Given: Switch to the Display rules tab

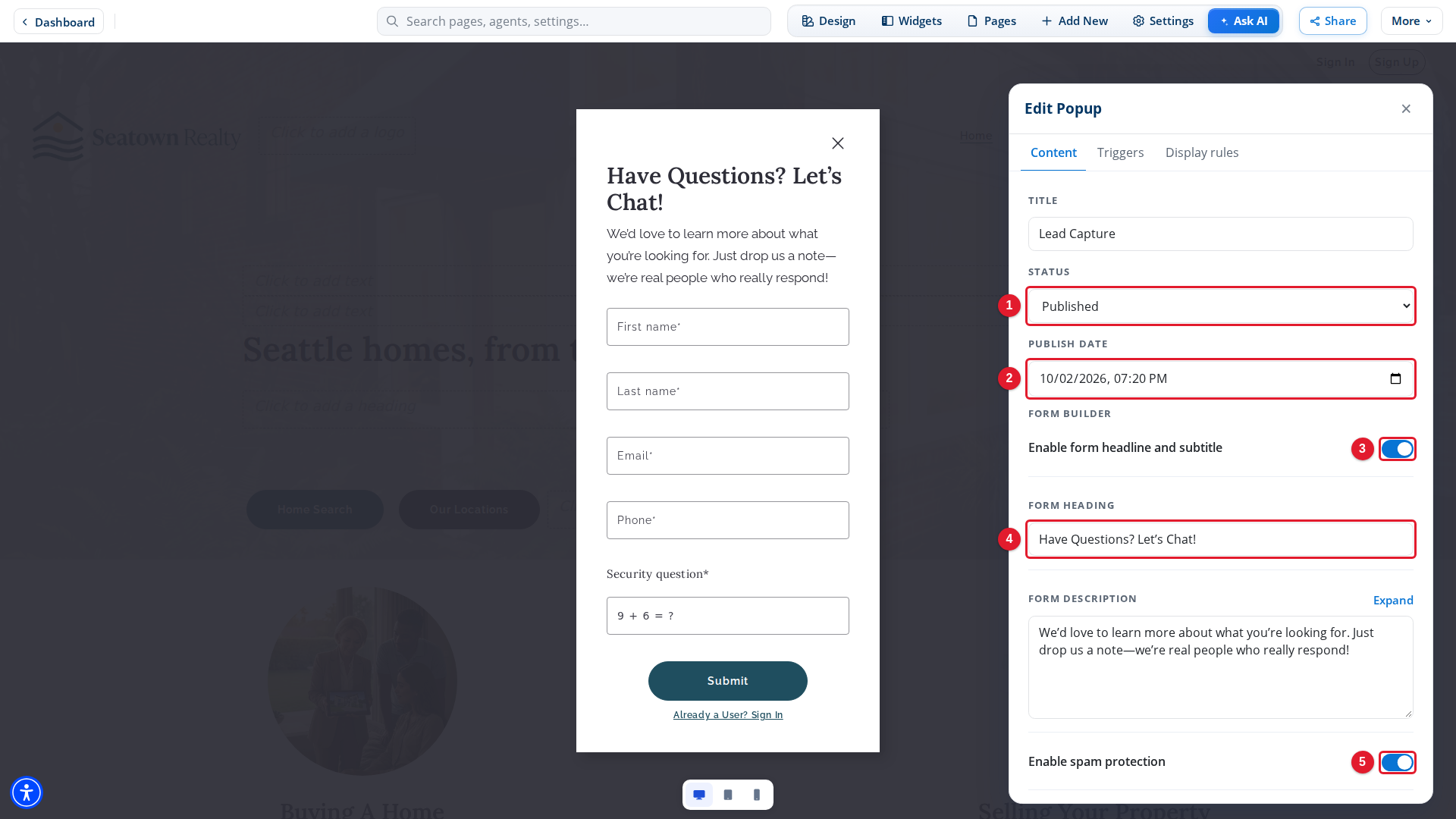Looking at the screenshot, I should tap(1201, 152).
